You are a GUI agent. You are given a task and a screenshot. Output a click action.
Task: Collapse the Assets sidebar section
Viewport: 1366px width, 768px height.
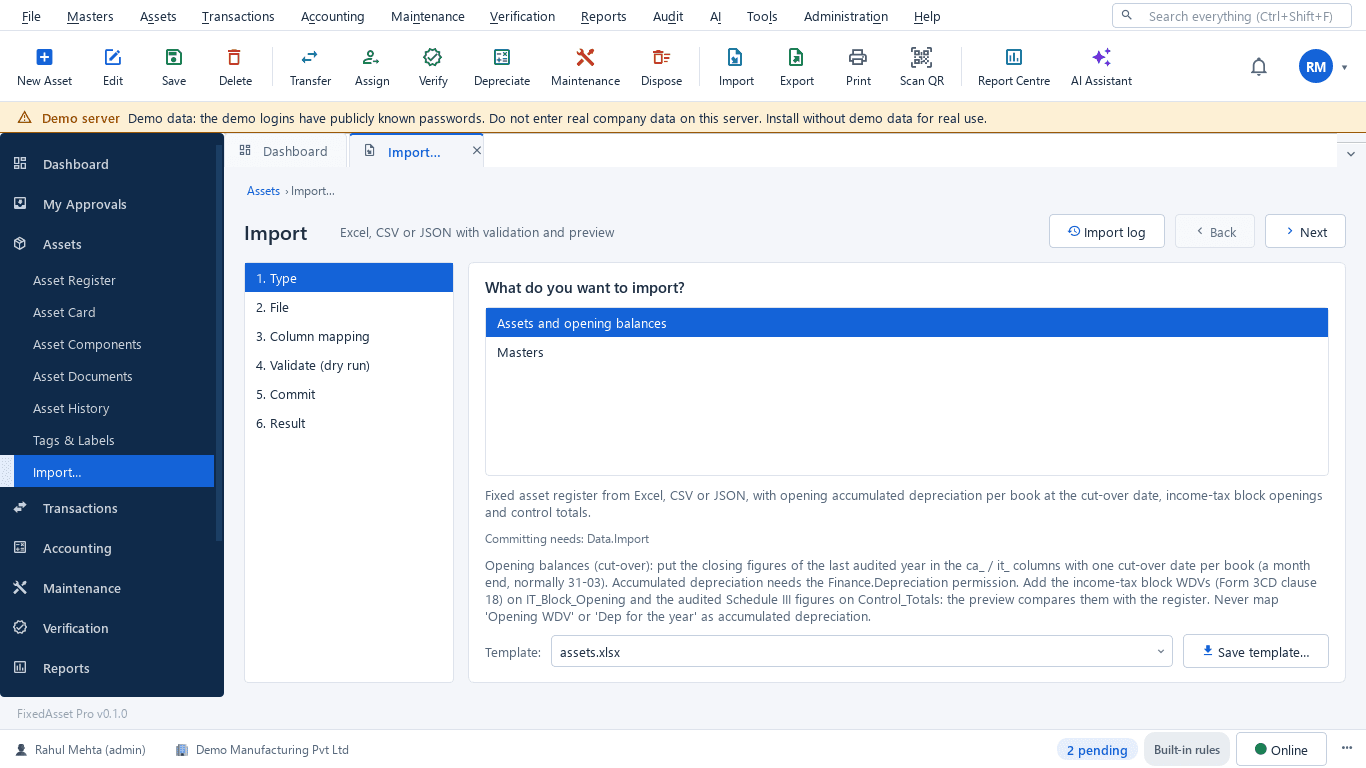[107, 244]
